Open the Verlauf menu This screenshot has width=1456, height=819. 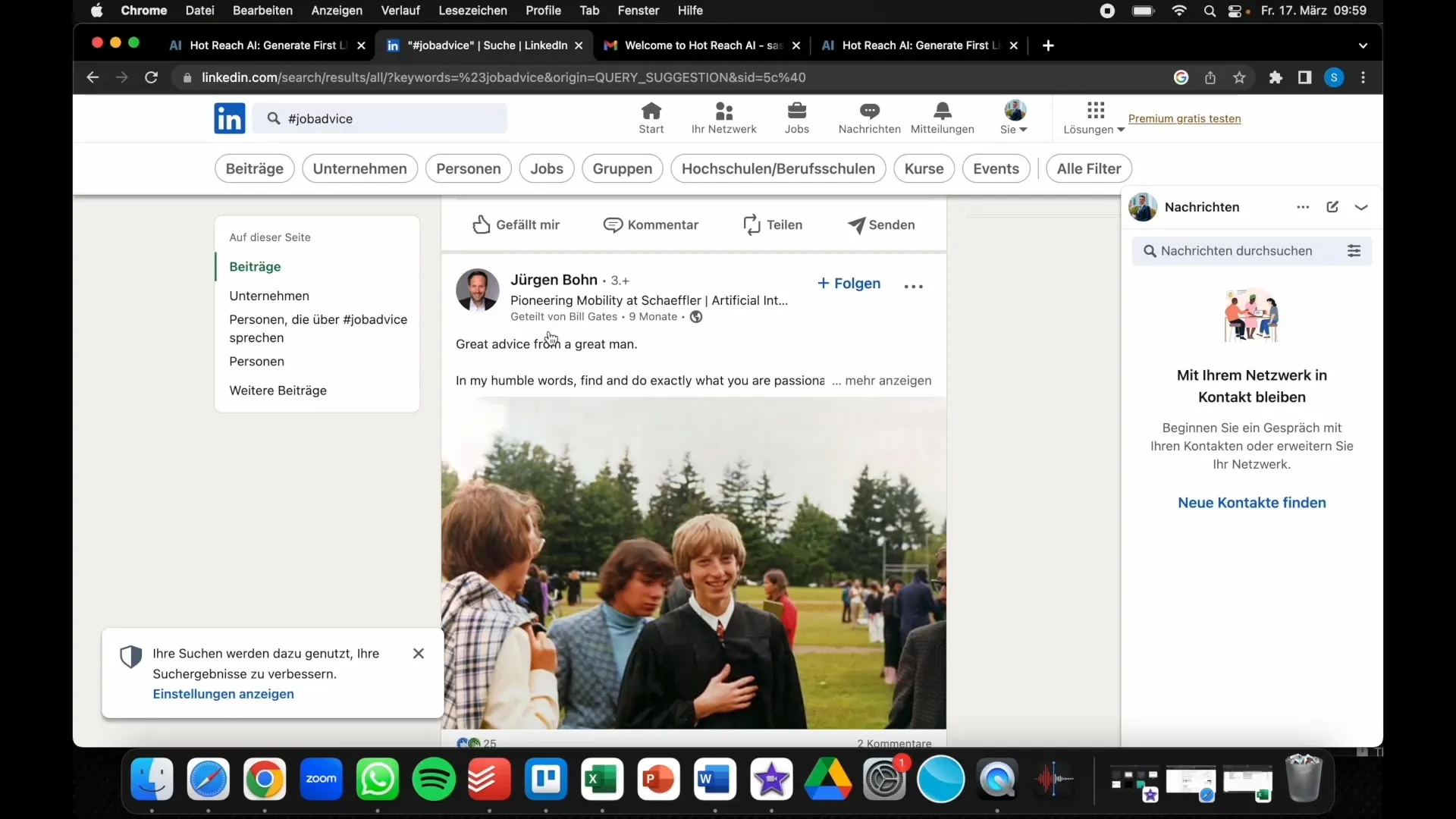tap(400, 11)
